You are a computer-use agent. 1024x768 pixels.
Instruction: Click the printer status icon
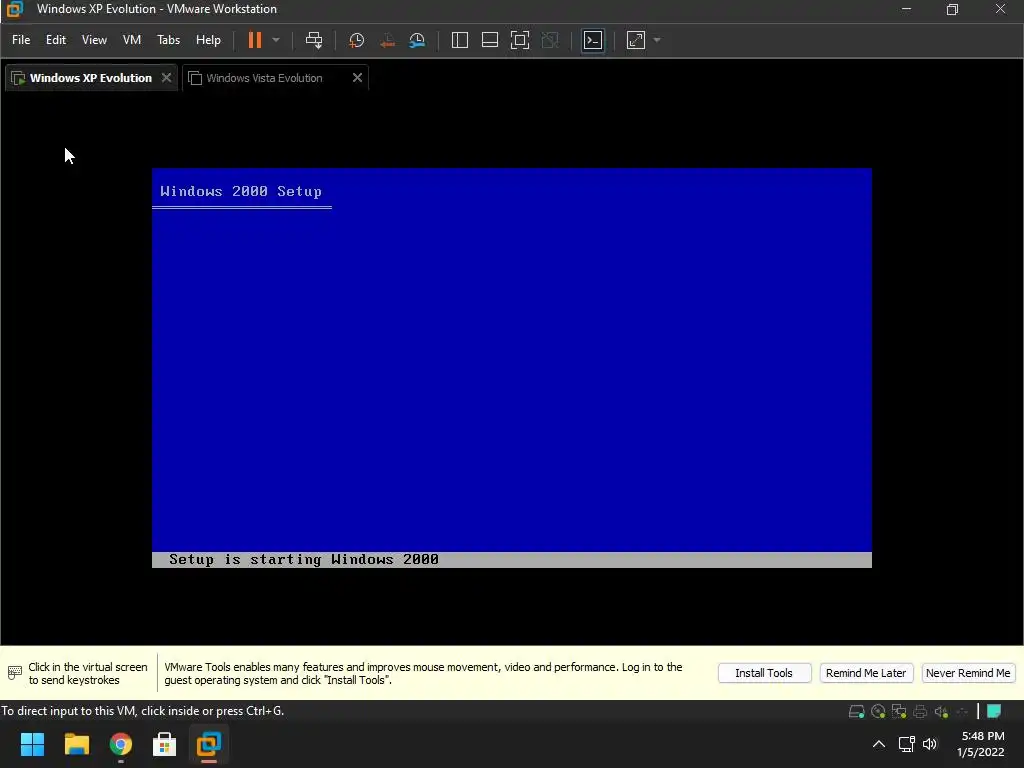pyautogui.click(x=920, y=711)
